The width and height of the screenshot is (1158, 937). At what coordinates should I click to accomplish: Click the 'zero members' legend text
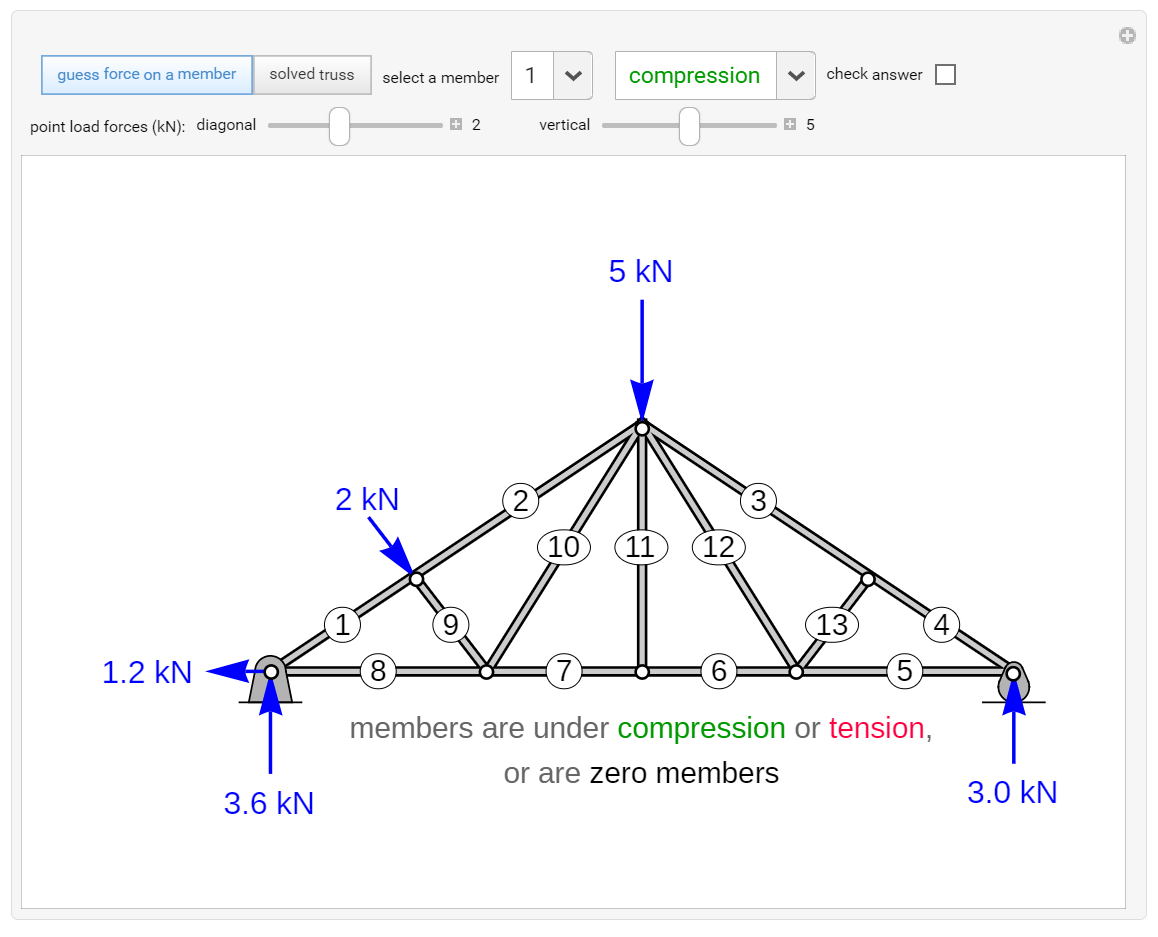[684, 773]
